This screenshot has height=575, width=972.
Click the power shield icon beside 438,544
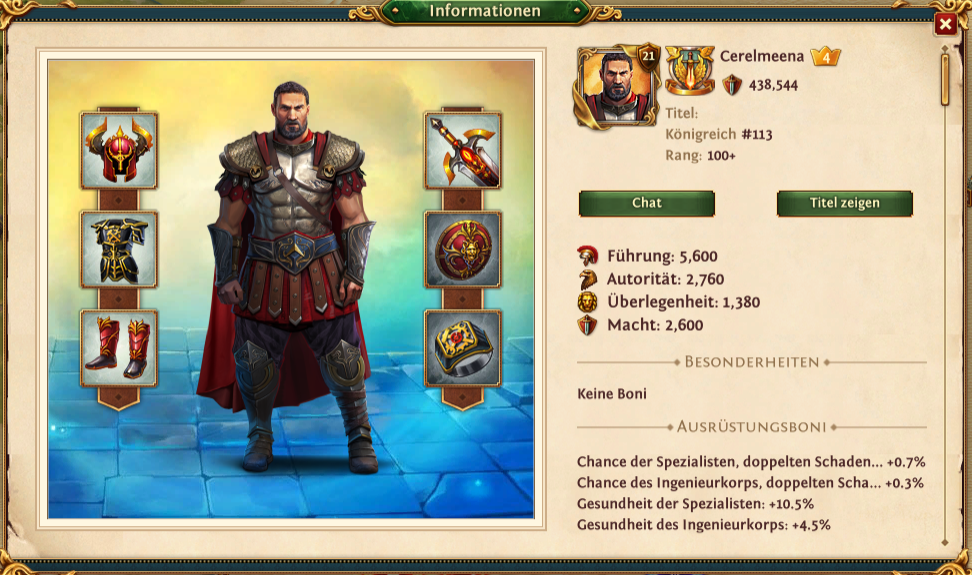coord(732,85)
